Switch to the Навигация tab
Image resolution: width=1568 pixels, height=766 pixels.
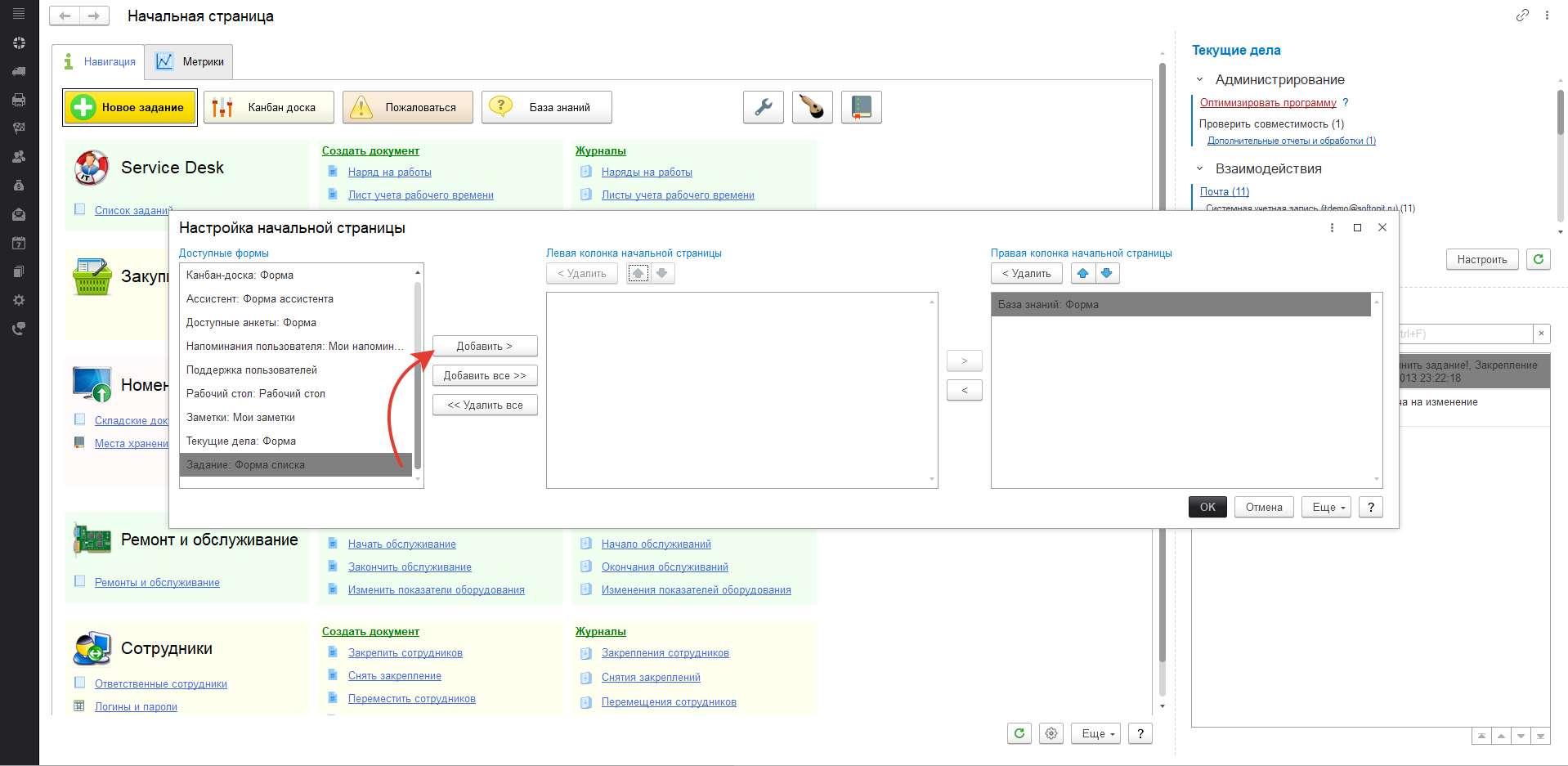(100, 62)
